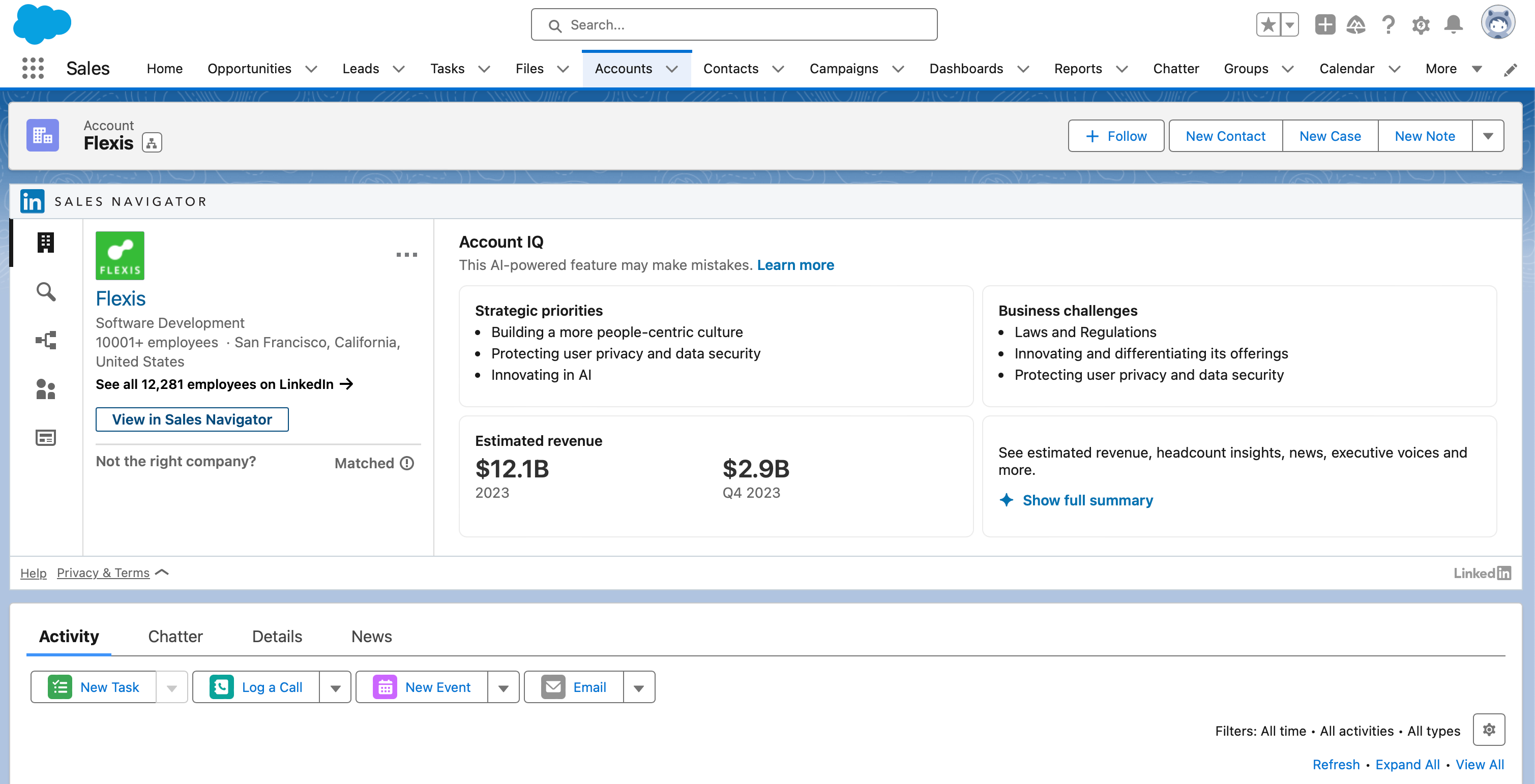
Task: Click the New Contact button
Action: tap(1225, 136)
